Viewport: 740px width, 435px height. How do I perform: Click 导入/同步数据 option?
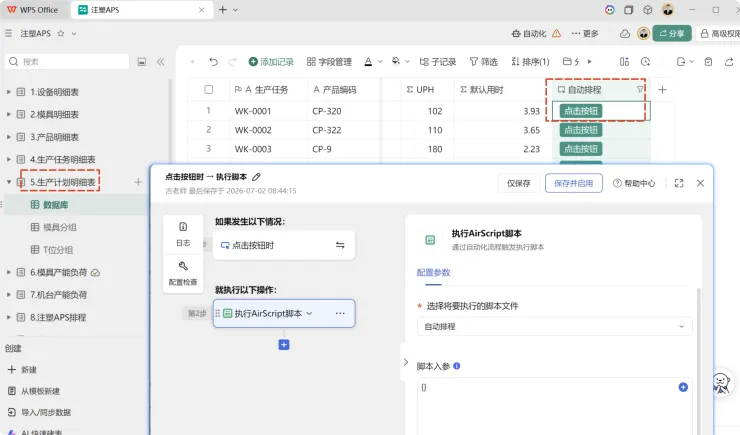pos(39,412)
